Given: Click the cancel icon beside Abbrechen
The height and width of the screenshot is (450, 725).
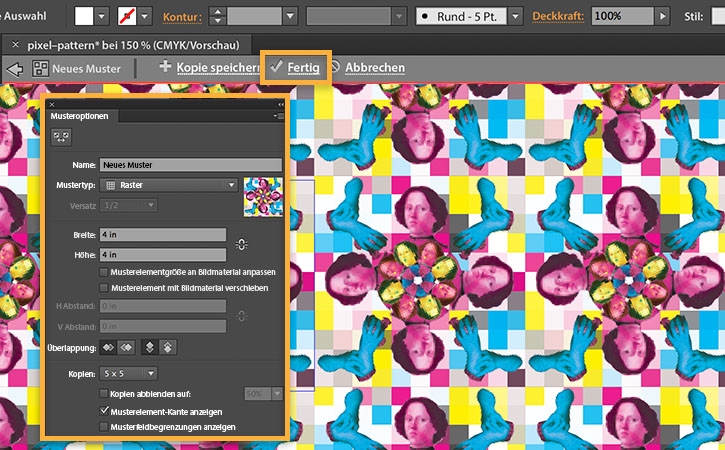Looking at the screenshot, I should [335, 67].
